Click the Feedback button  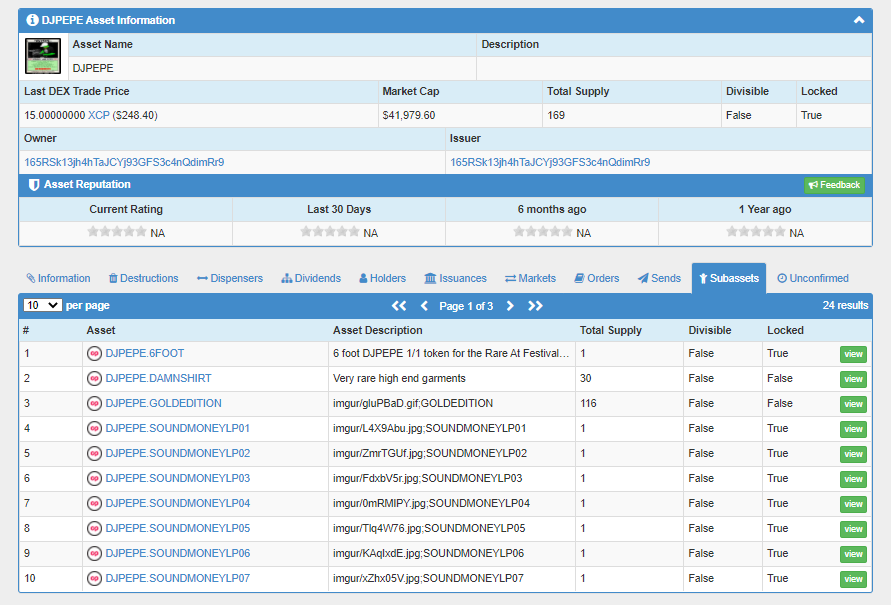(x=834, y=185)
